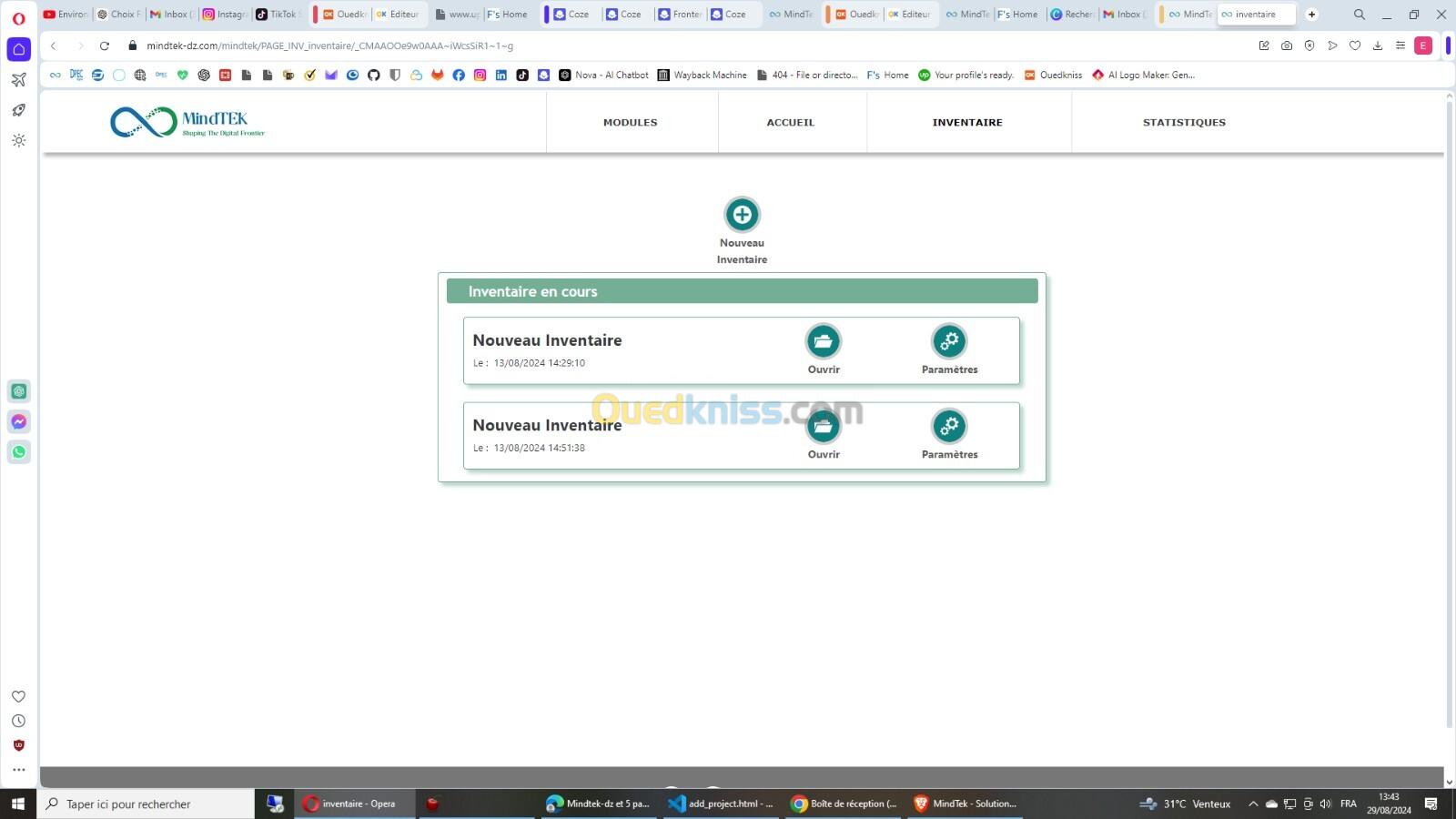Open the GitLab bookmark icon
Viewport: 1456px width, 819px height.
click(x=437, y=75)
